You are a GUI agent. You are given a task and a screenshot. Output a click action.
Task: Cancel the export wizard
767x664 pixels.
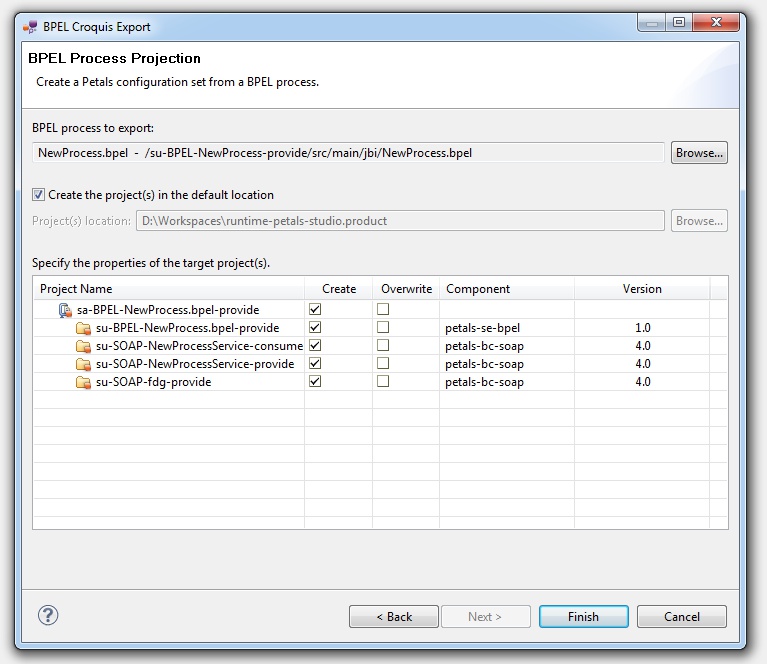pos(681,617)
